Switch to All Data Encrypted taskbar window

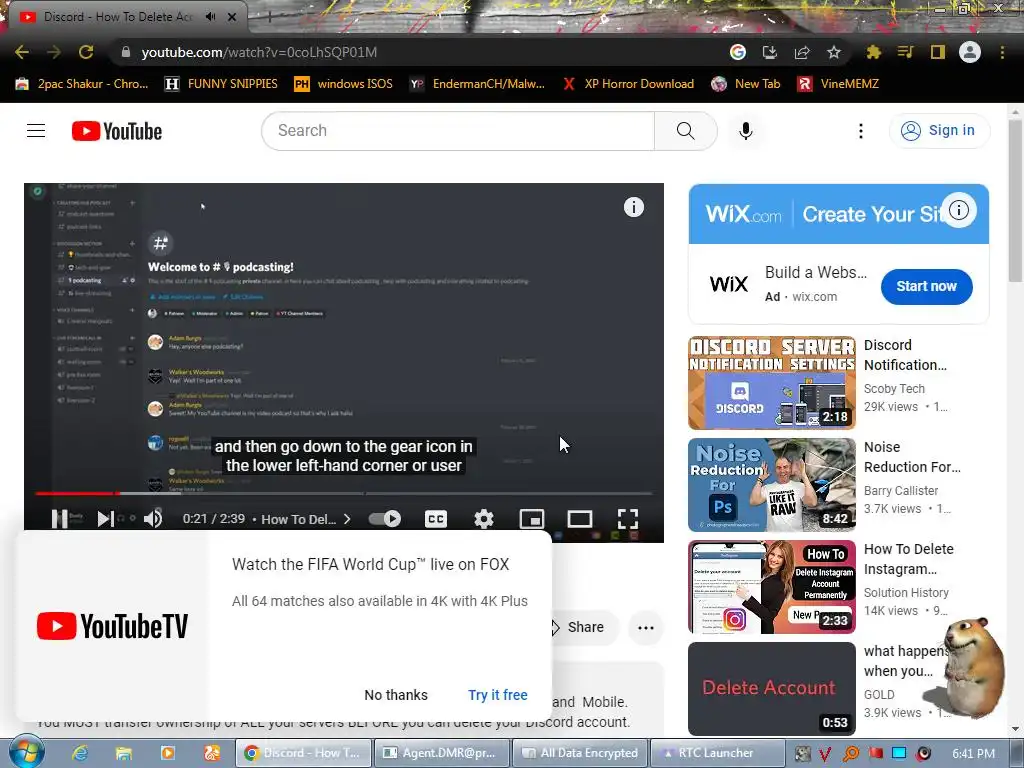580,753
